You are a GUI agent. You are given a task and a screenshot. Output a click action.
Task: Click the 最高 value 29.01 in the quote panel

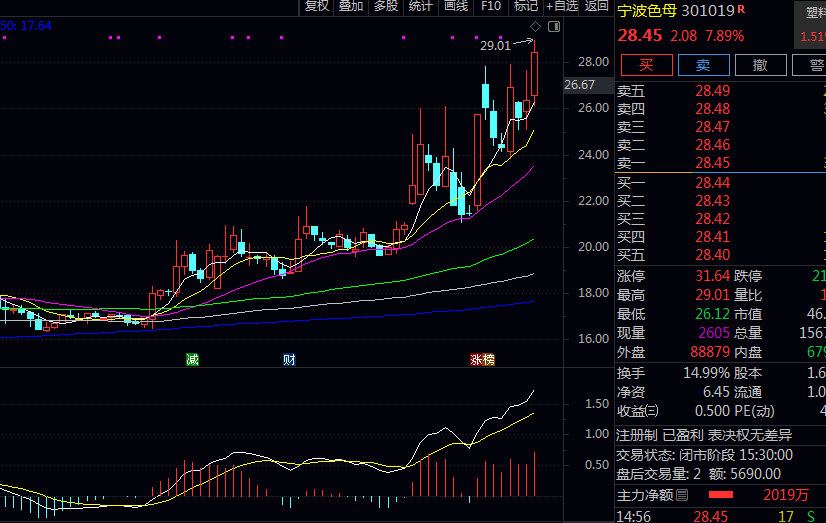pos(712,294)
